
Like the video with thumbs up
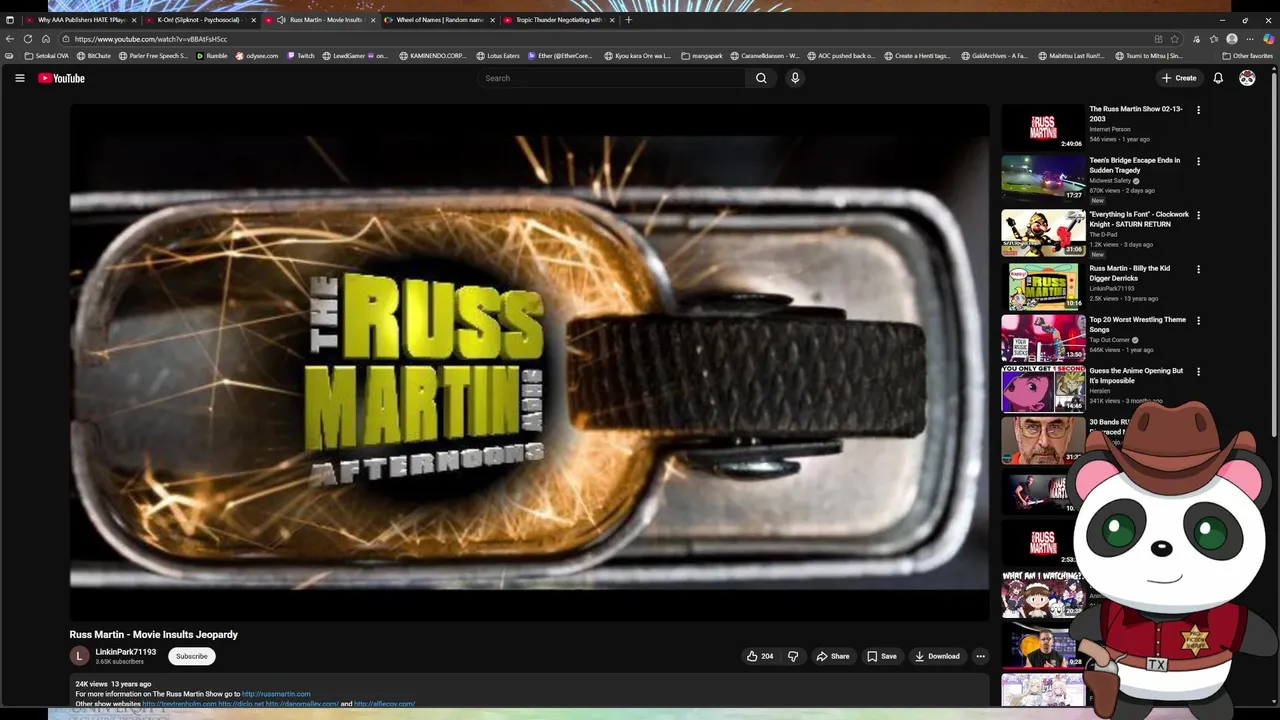tap(760, 656)
